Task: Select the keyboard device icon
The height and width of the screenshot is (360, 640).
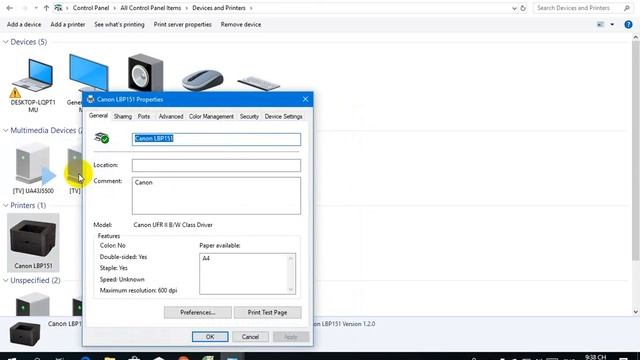Action: pyautogui.click(x=259, y=83)
